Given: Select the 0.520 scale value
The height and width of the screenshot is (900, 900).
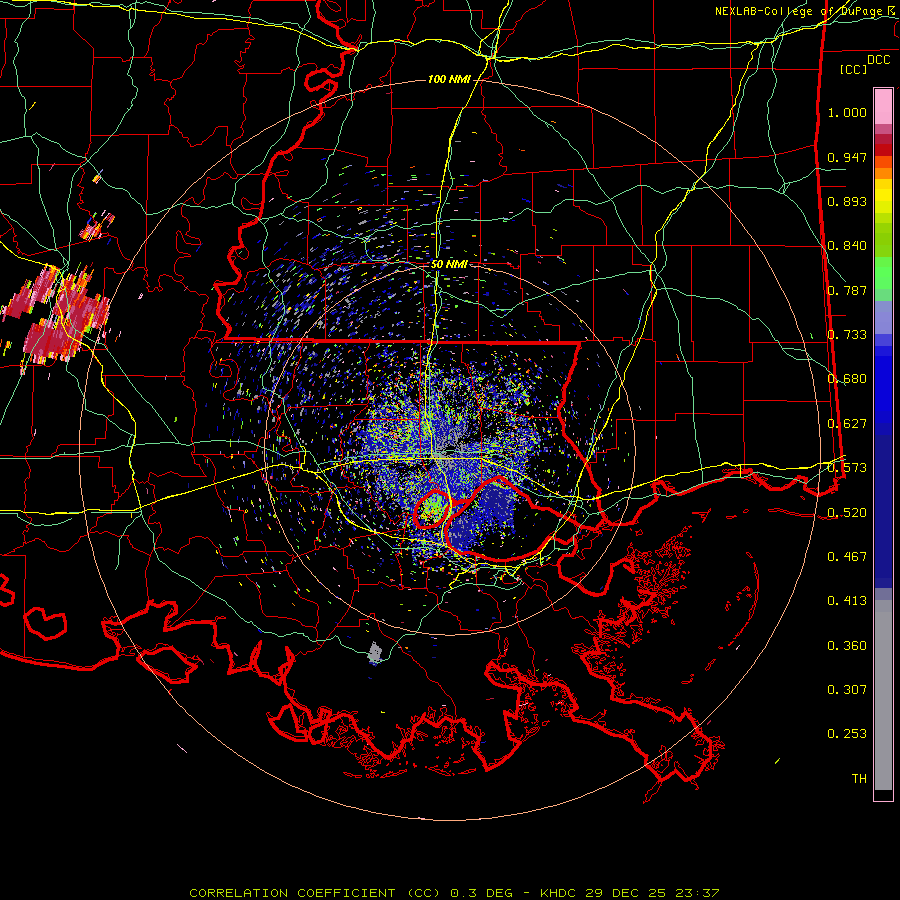Looking at the screenshot, I should pyautogui.click(x=847, y=513).
